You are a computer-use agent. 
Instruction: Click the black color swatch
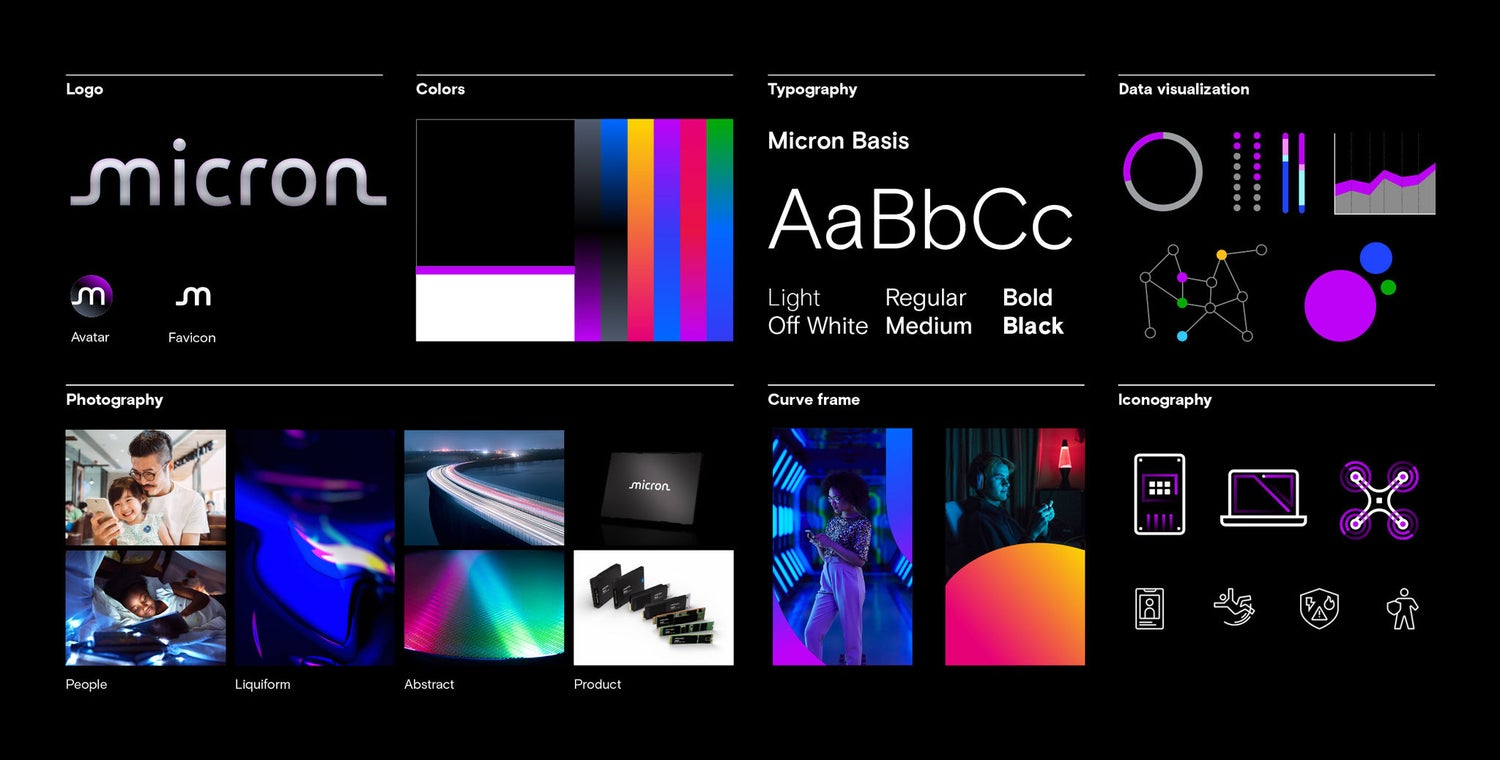pyautogui.click(x=495, y=193)
